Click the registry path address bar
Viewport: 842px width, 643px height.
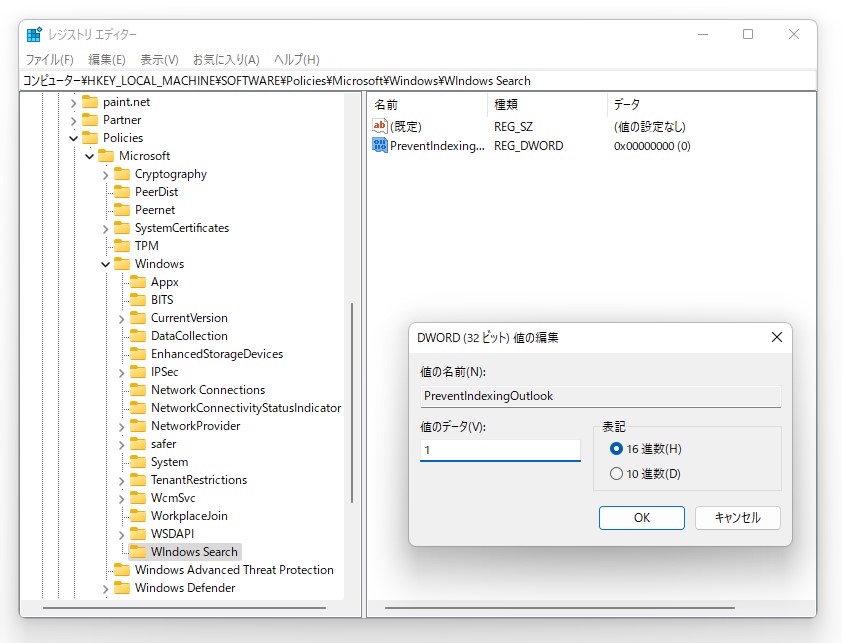tap(400, 80)
